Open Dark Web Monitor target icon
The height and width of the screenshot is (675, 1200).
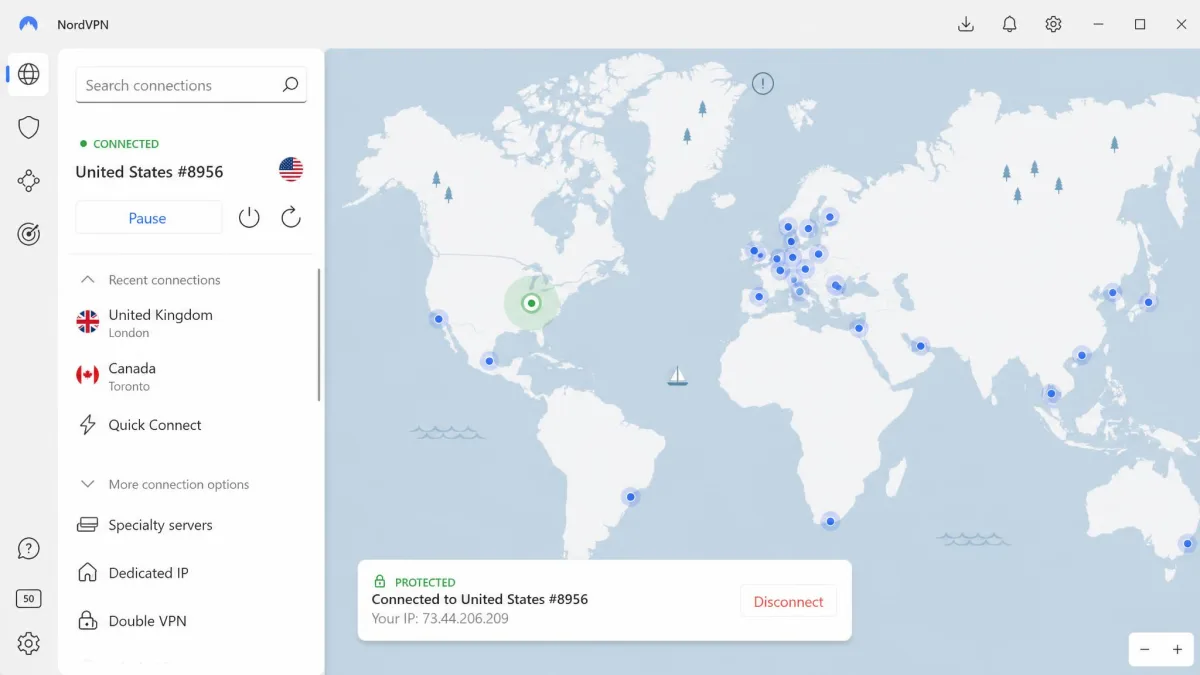click(29, 234)
